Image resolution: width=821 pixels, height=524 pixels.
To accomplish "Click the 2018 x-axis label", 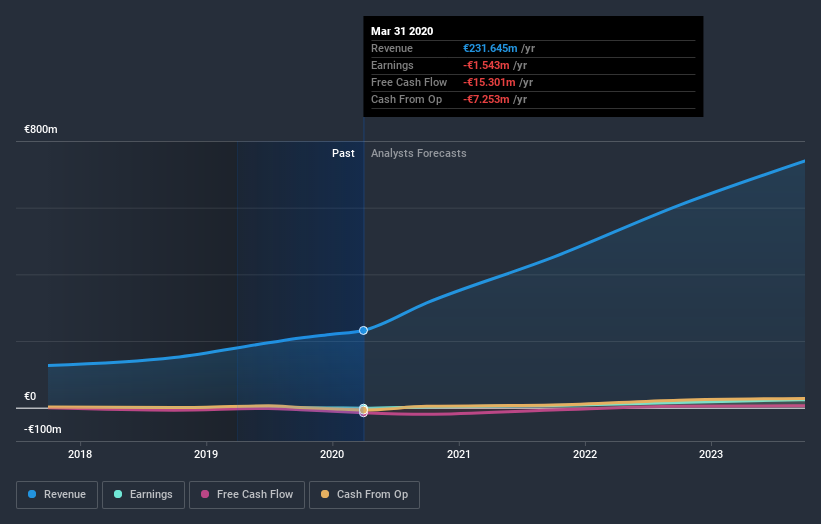I will tap(80, 454).
